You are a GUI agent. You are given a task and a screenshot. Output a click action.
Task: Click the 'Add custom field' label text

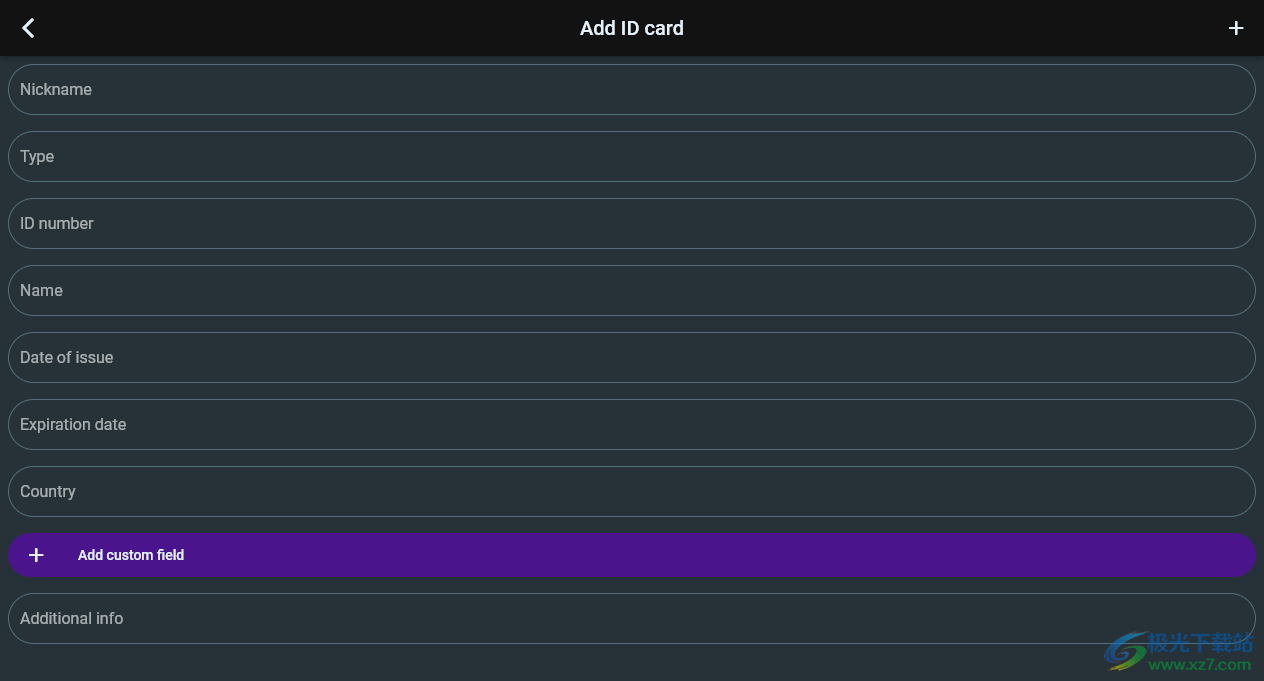point(131,555)
